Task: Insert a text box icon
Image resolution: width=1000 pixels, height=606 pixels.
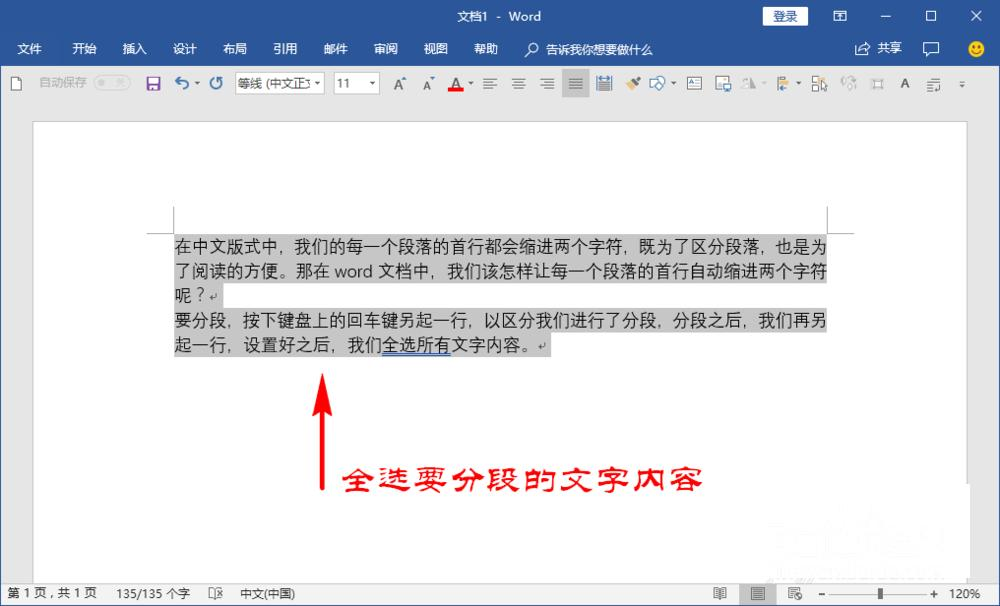Action: pyautogui.click(x=695, y=84)
